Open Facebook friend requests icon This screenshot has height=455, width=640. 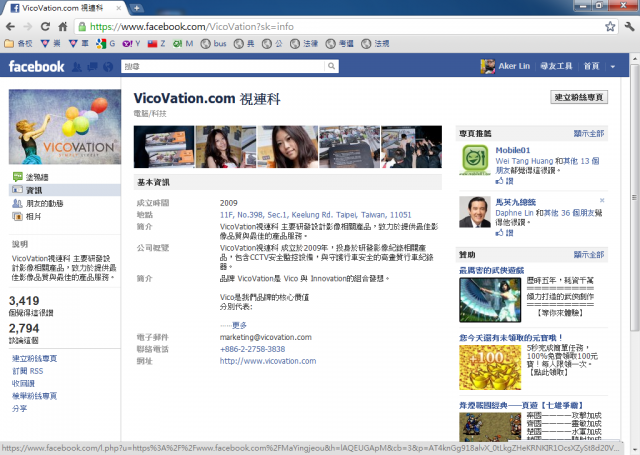(x=77, y=67)
